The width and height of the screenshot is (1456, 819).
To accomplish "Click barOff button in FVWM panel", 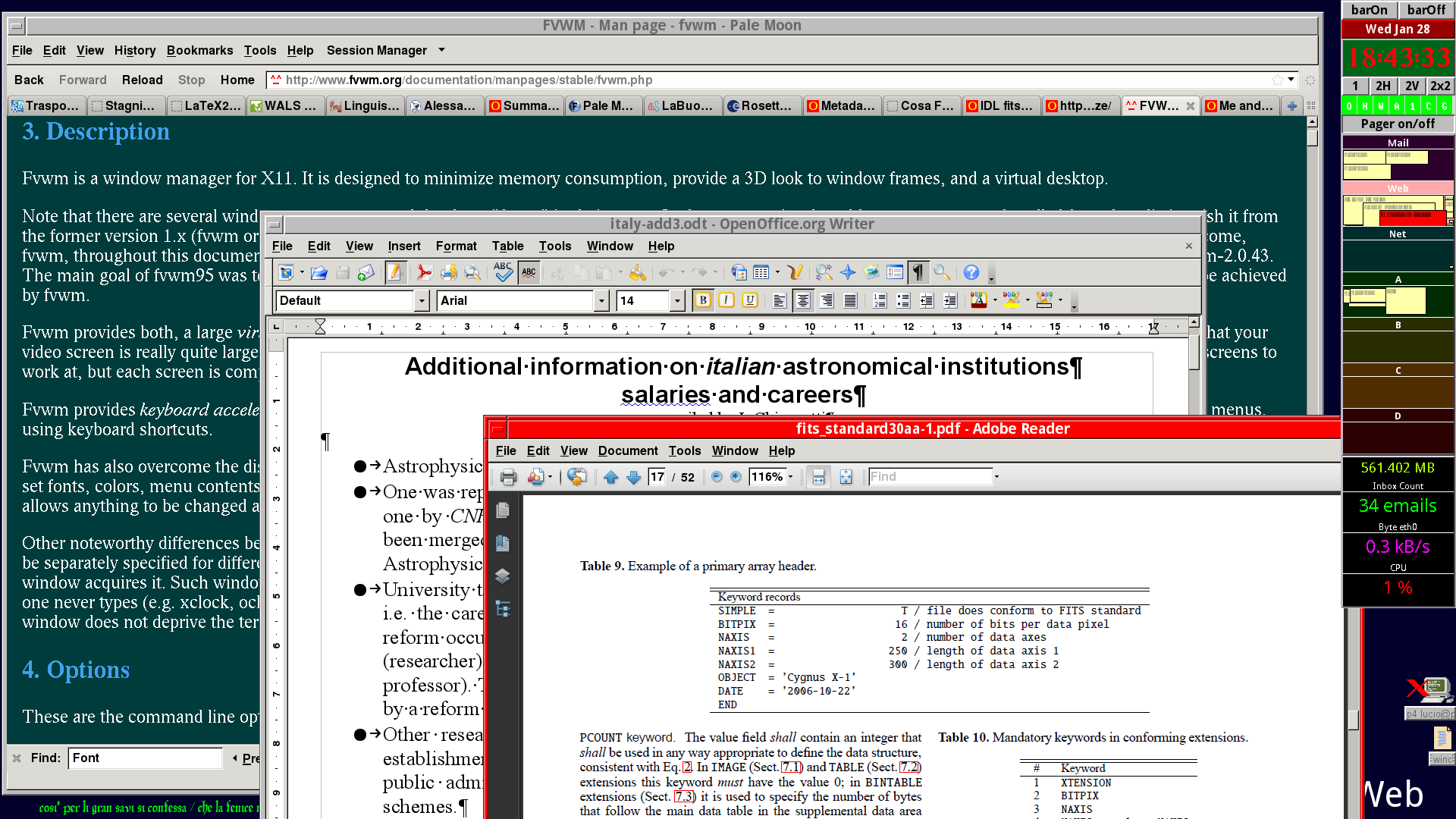I will (1426, 9).
